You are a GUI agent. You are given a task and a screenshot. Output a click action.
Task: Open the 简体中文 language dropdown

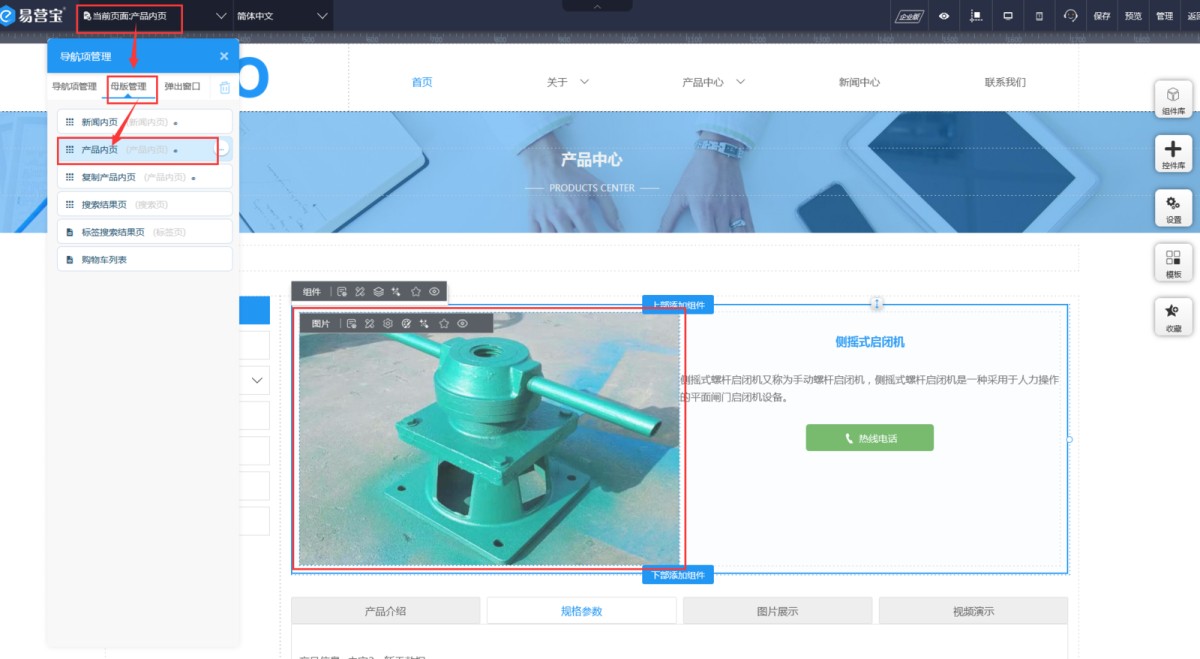[282, 16]
